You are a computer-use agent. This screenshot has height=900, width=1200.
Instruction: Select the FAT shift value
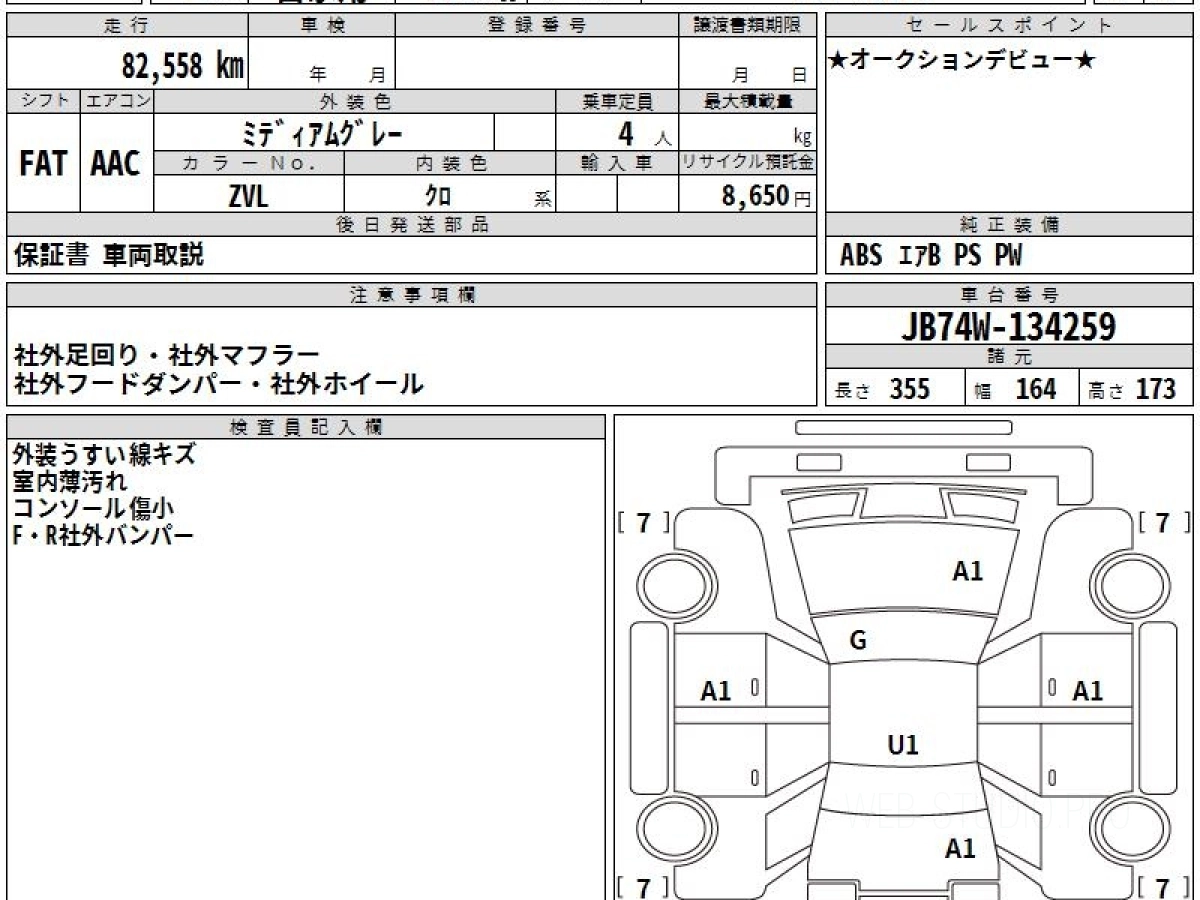(x=43, y=164)
